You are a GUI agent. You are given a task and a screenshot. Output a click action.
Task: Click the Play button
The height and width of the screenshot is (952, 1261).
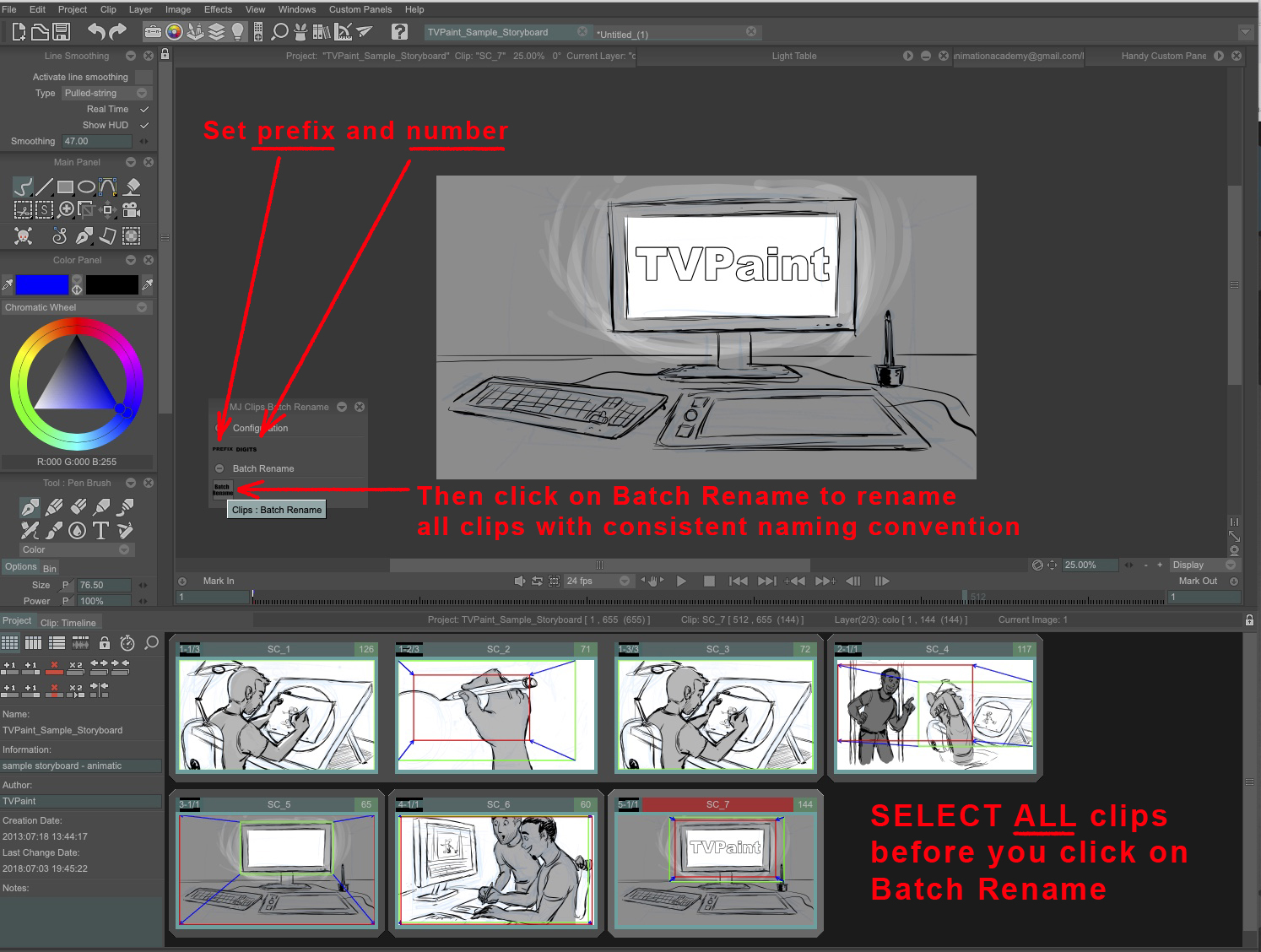tap(681, 581)
